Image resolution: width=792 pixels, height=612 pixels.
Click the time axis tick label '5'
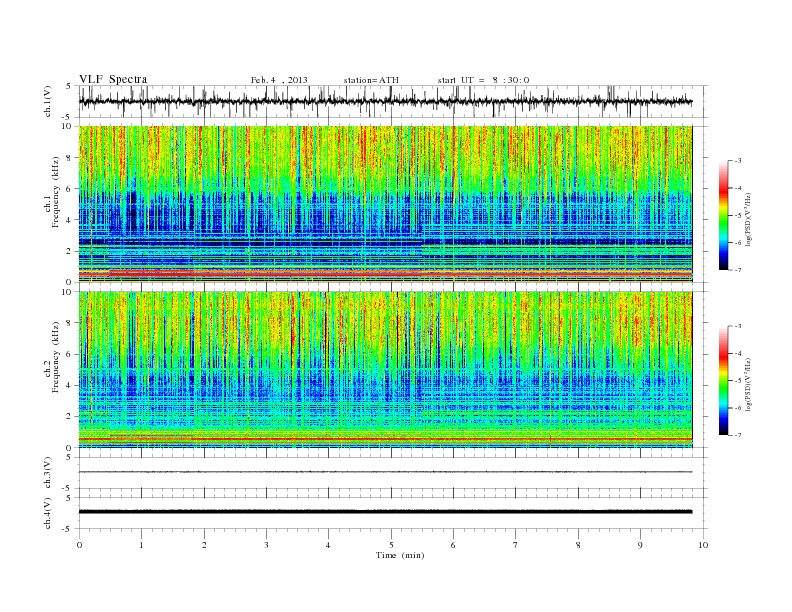pos(391,545)
